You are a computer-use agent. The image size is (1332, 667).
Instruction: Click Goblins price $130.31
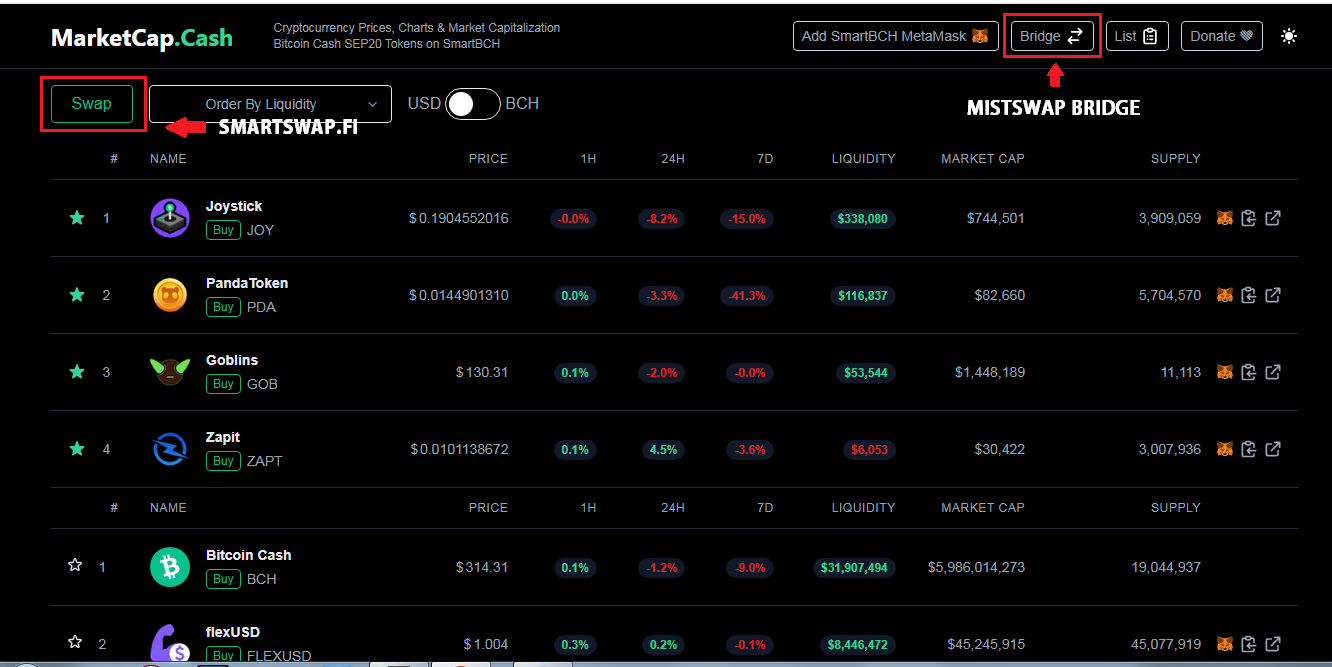482,372
